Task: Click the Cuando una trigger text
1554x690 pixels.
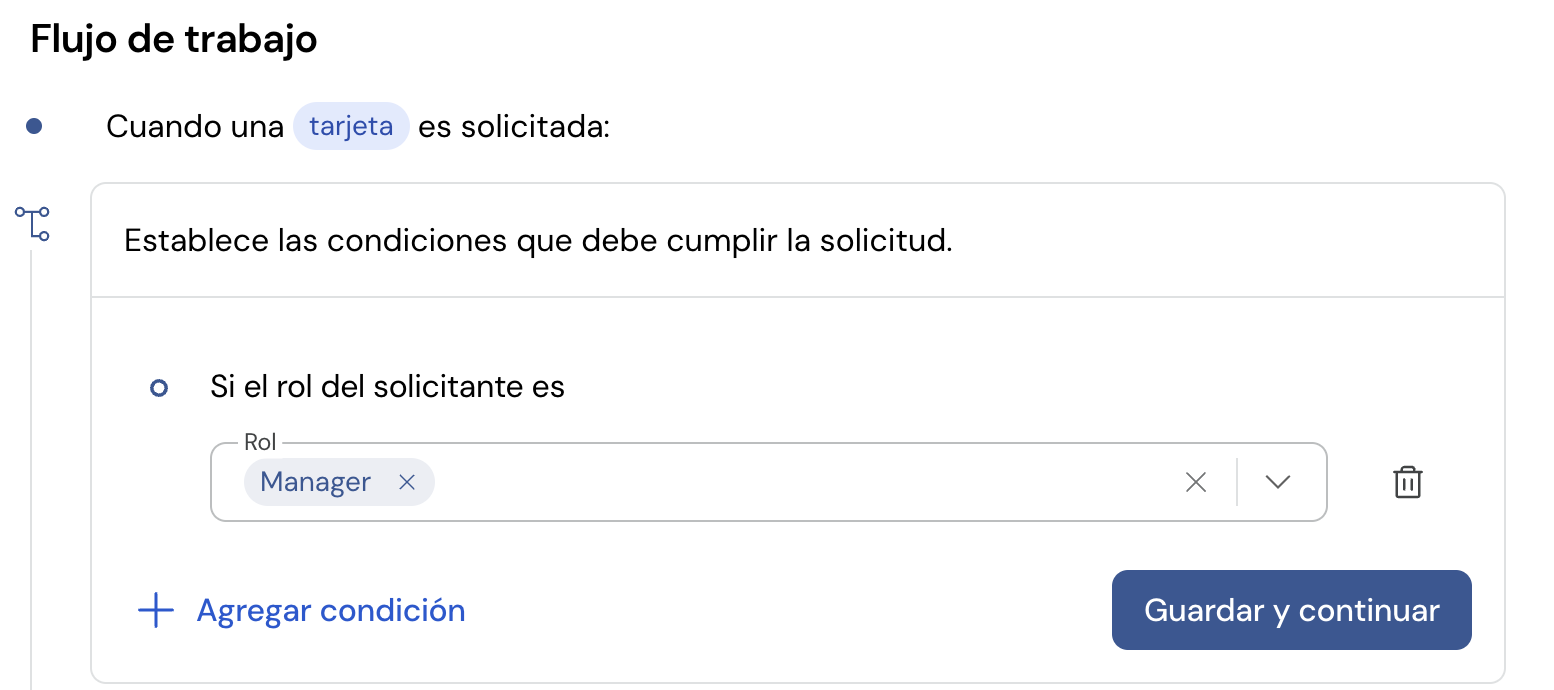Action: 195,127
